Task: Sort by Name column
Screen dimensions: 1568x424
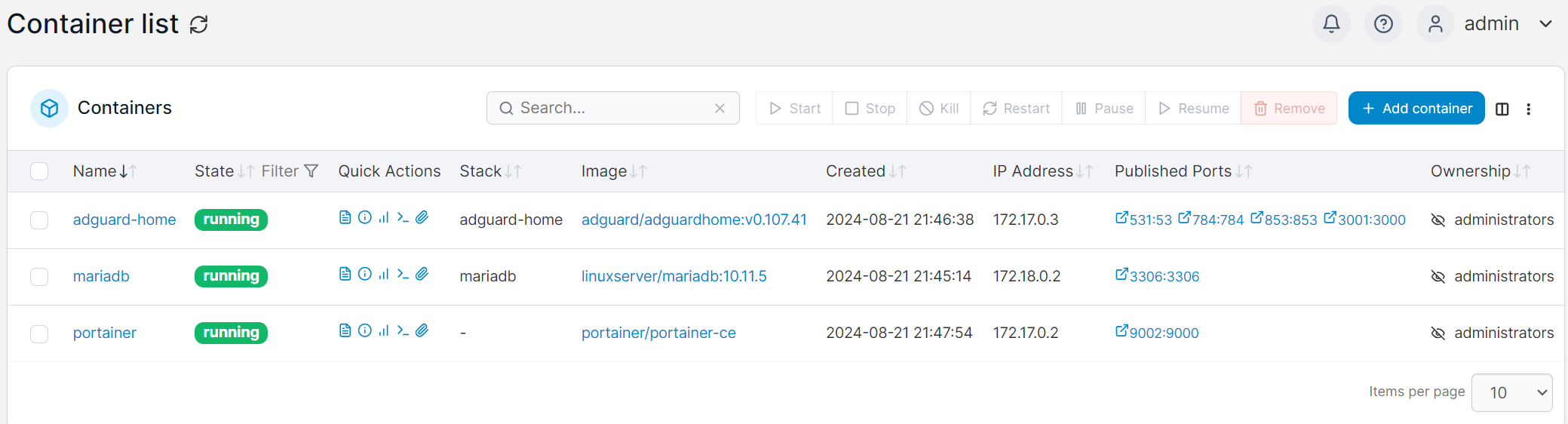Action: pyautogui.click(x=105, y=171)
